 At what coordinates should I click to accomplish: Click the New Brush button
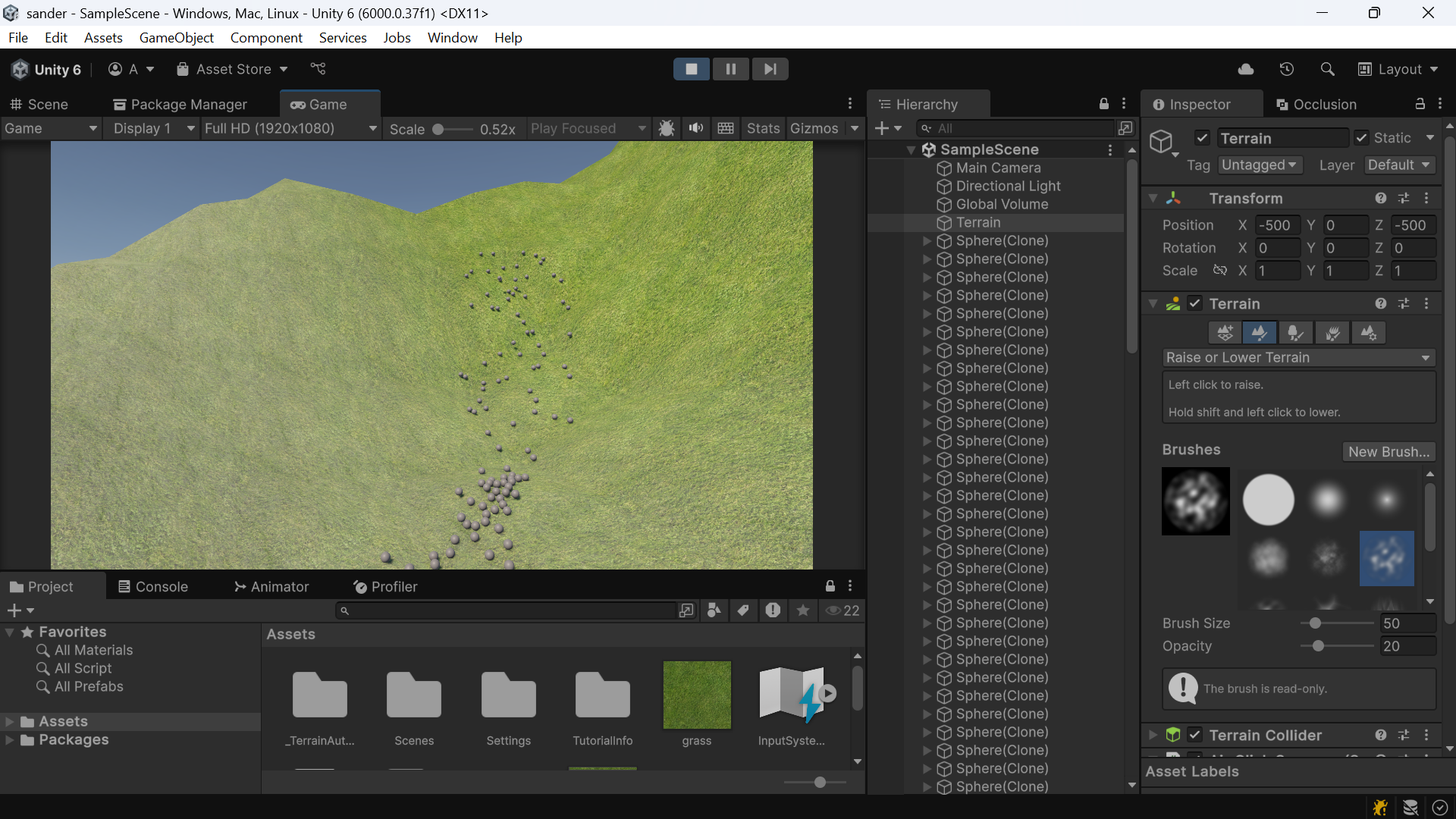tap(1389, 451)
